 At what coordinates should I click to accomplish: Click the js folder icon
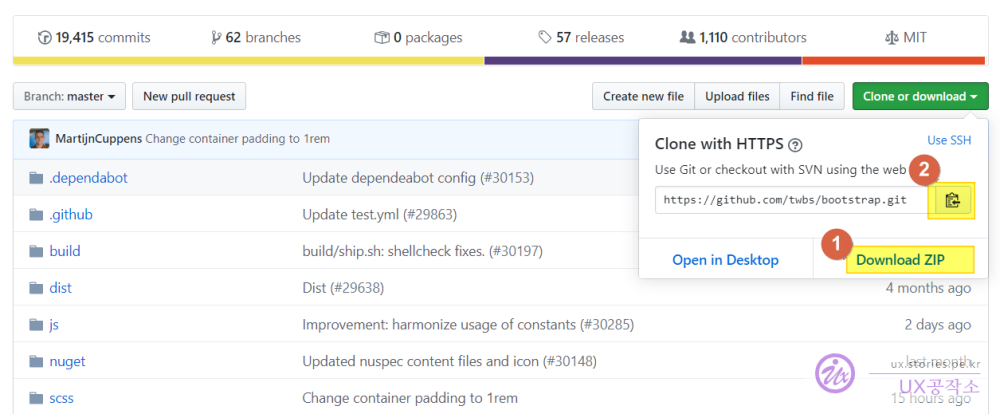click(36, 325)
